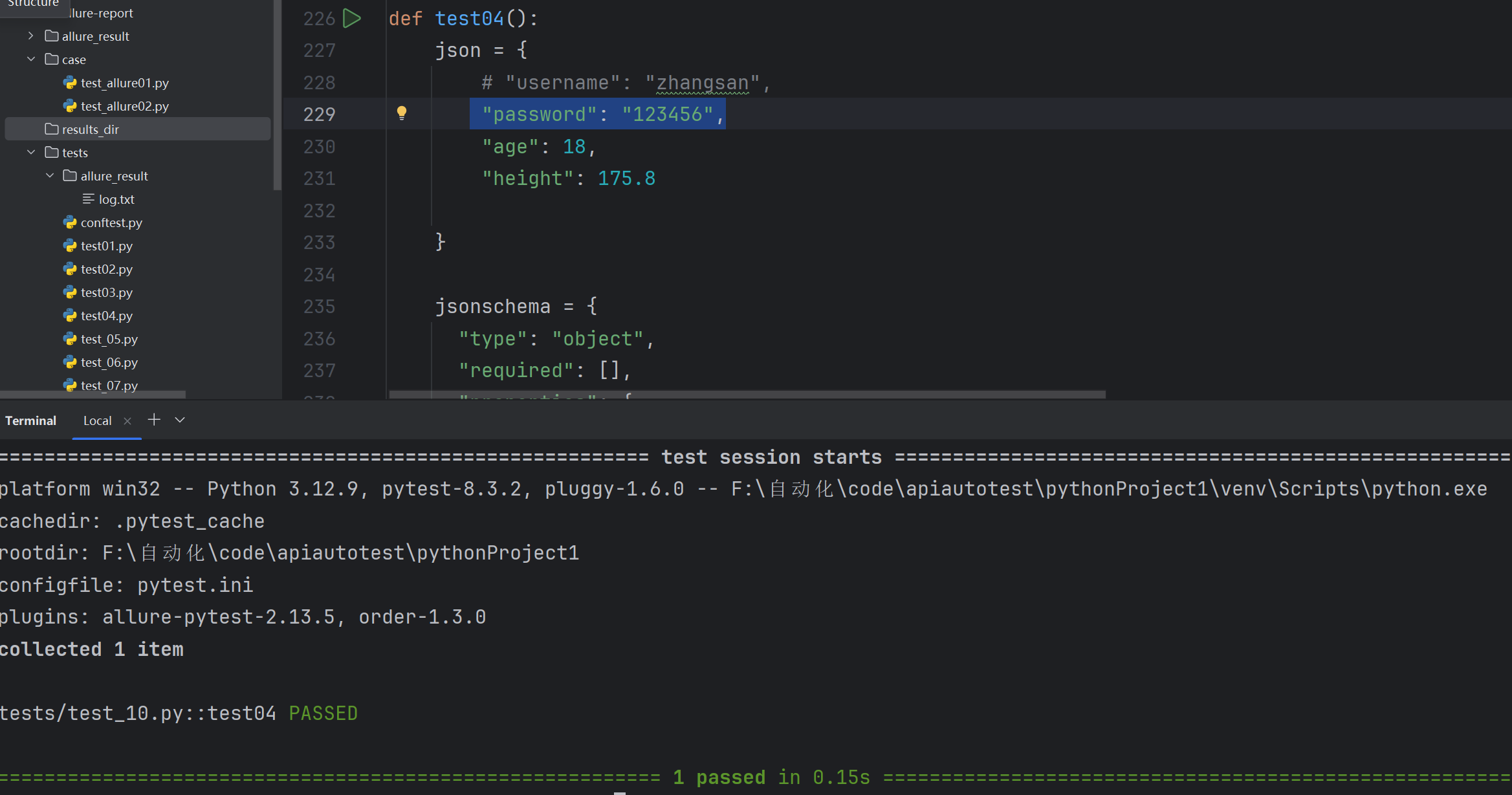Click the test_06.py Python file icon
This screenshot has width=1512, height=795.
click(70, 362)
